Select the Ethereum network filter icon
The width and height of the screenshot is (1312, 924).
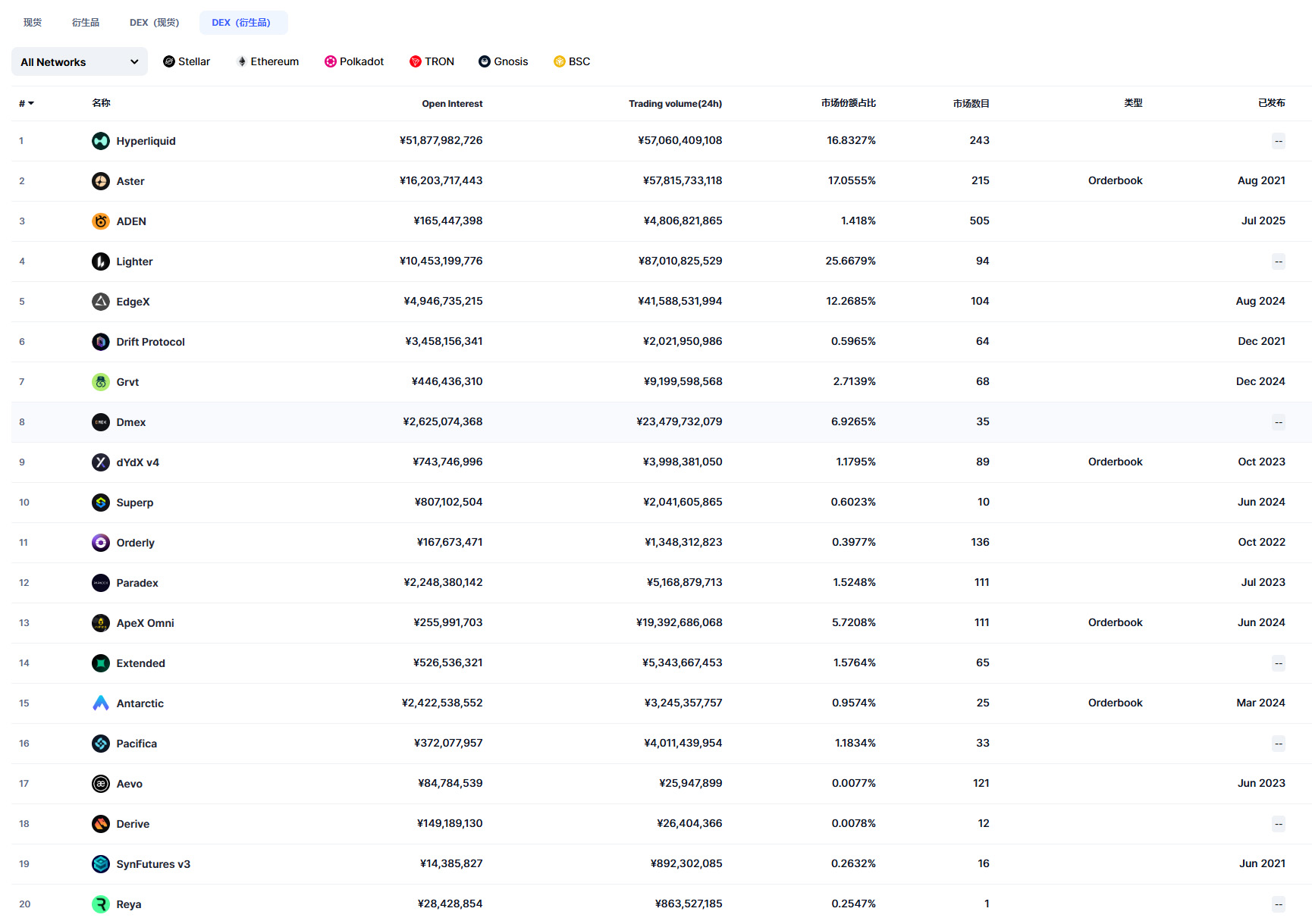242,61
